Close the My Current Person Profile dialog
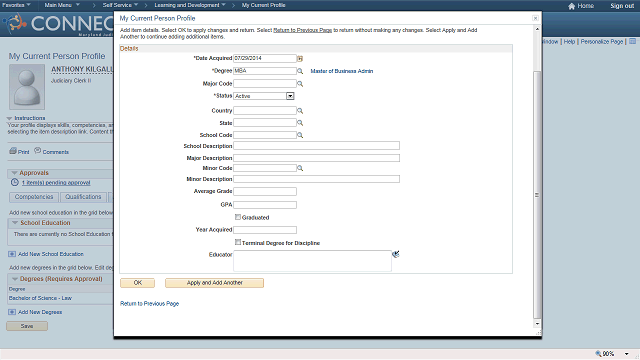The width and height of the screenshot is (640, 360). (535, 18)
